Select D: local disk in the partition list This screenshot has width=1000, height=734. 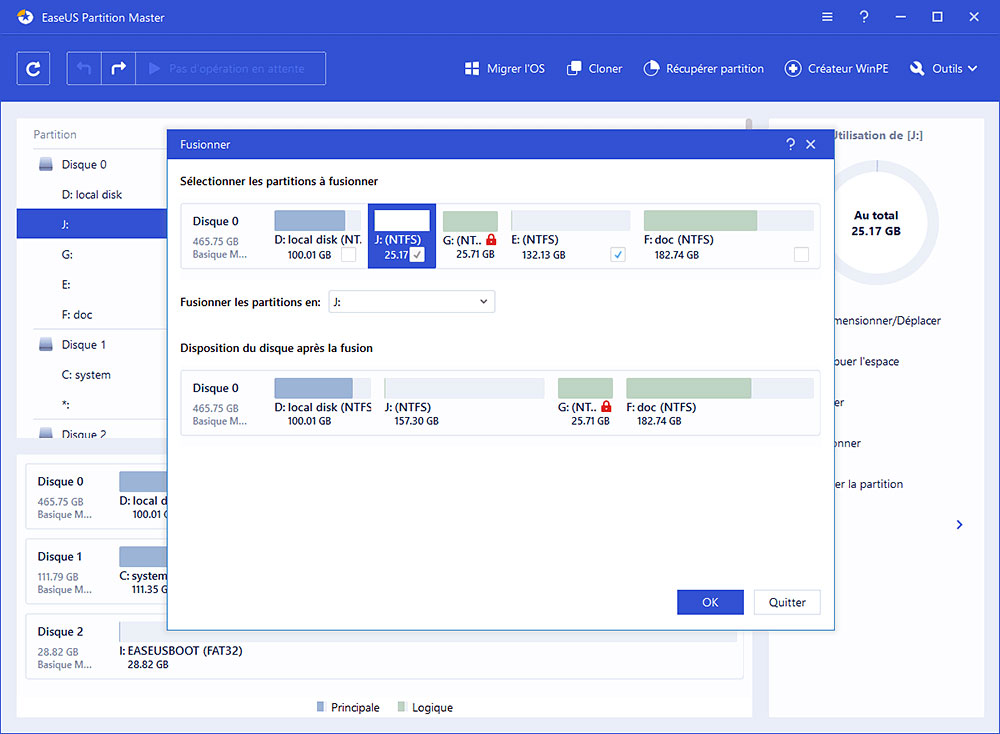point(92,195)
